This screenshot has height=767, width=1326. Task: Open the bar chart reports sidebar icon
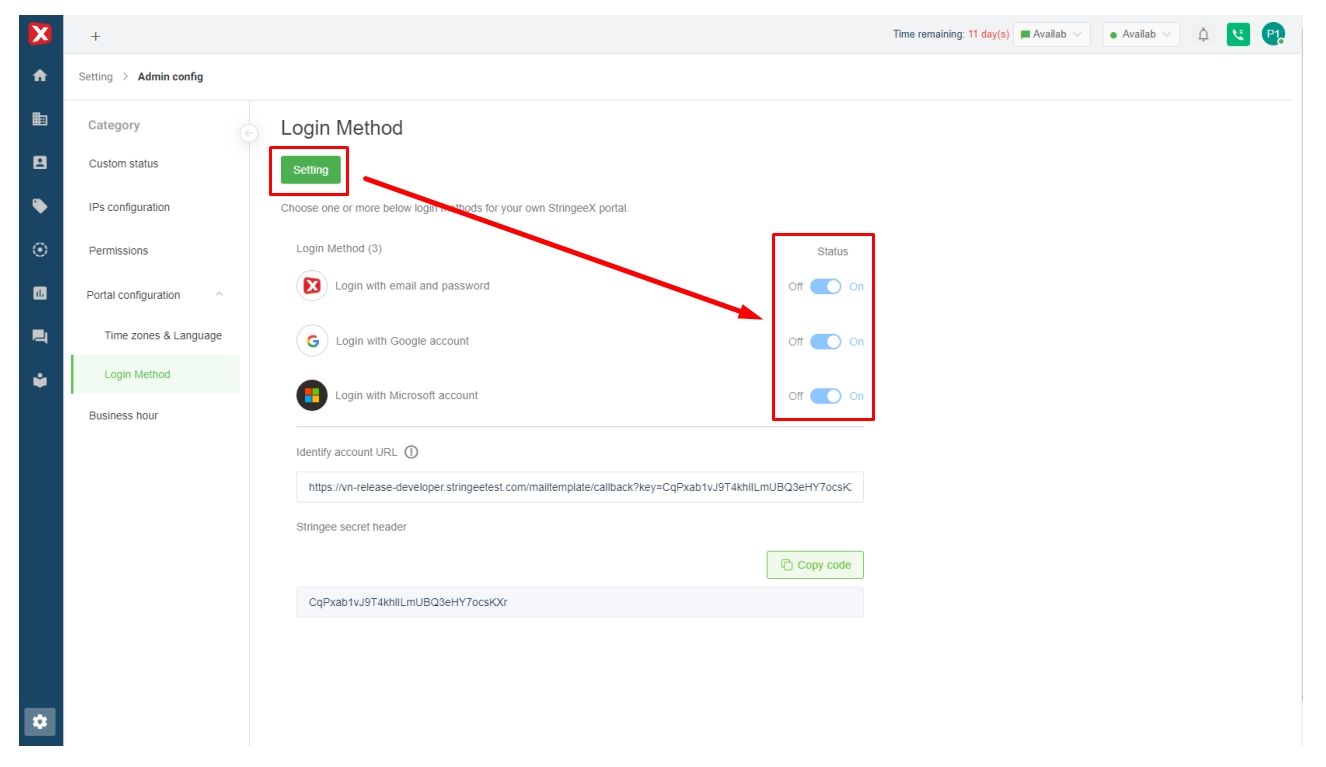[40, 293]
